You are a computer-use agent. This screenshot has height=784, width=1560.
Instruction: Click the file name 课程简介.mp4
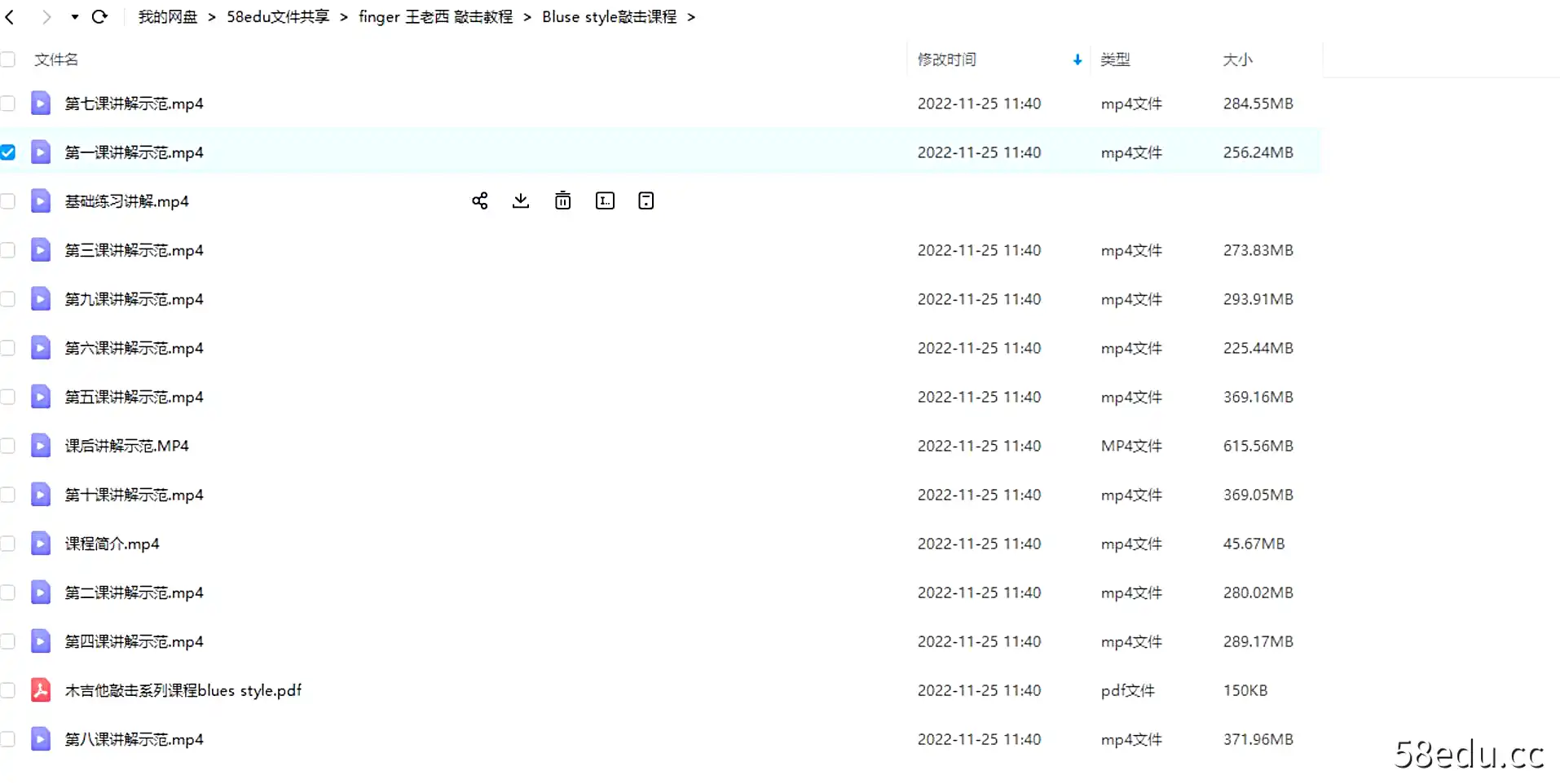112,544
